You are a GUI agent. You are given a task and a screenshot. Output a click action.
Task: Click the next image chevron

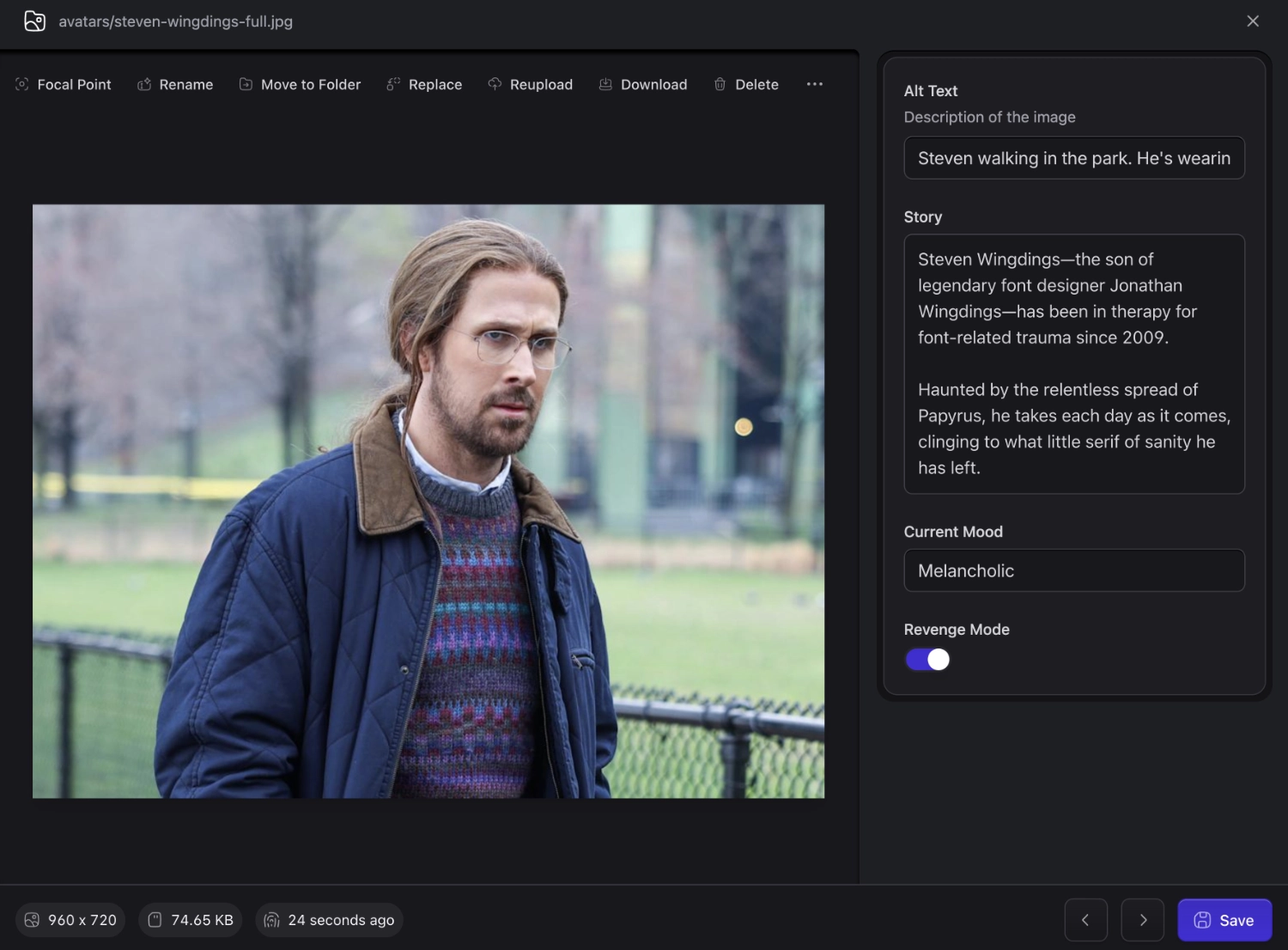click(x=1142, y=919)
